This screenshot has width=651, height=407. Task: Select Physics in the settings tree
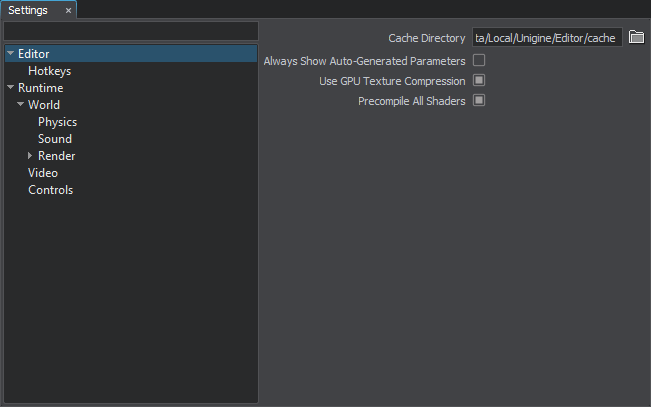(x=57, y=122)
